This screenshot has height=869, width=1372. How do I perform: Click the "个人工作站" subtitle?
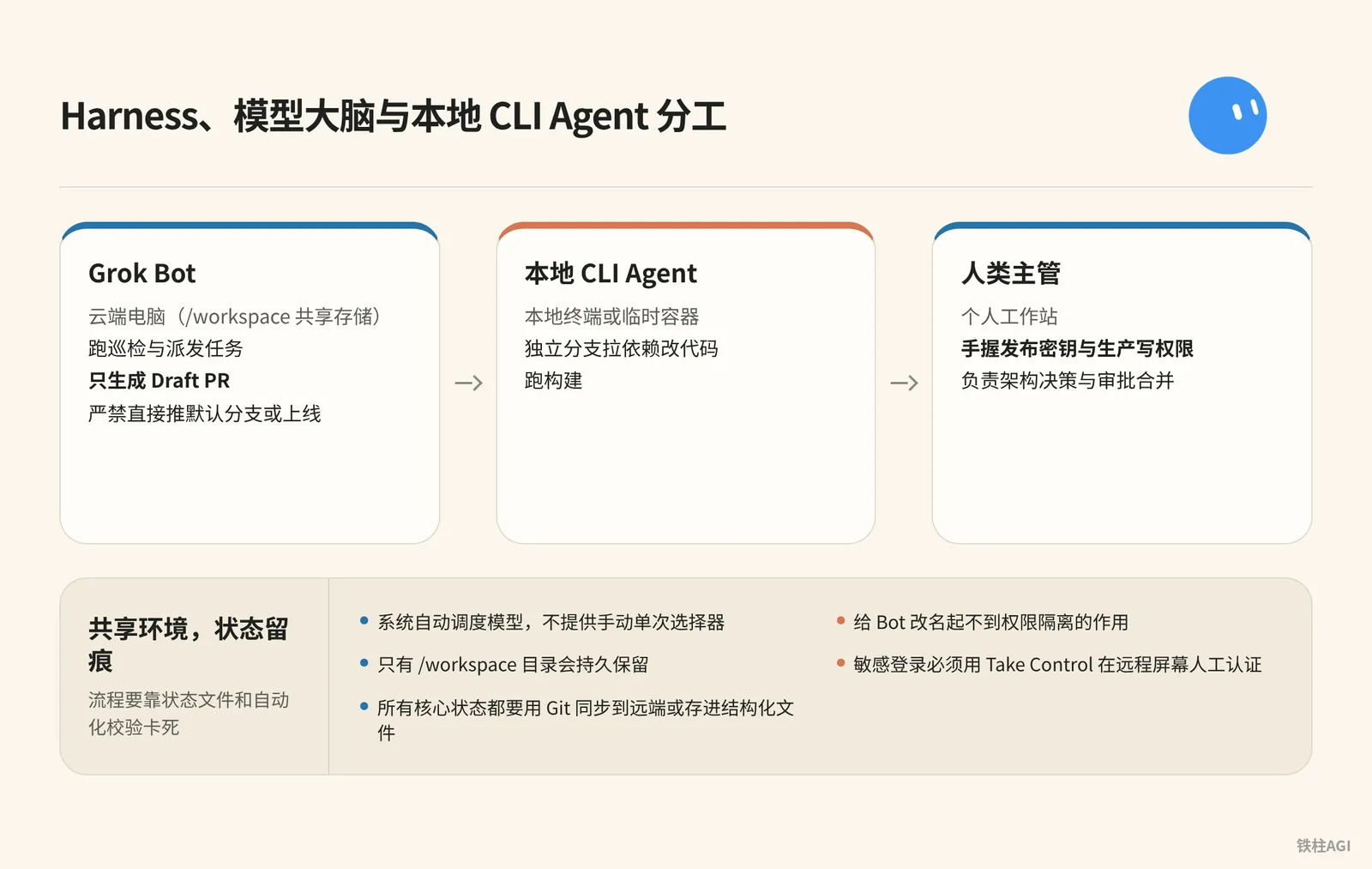coord(1009,317)
